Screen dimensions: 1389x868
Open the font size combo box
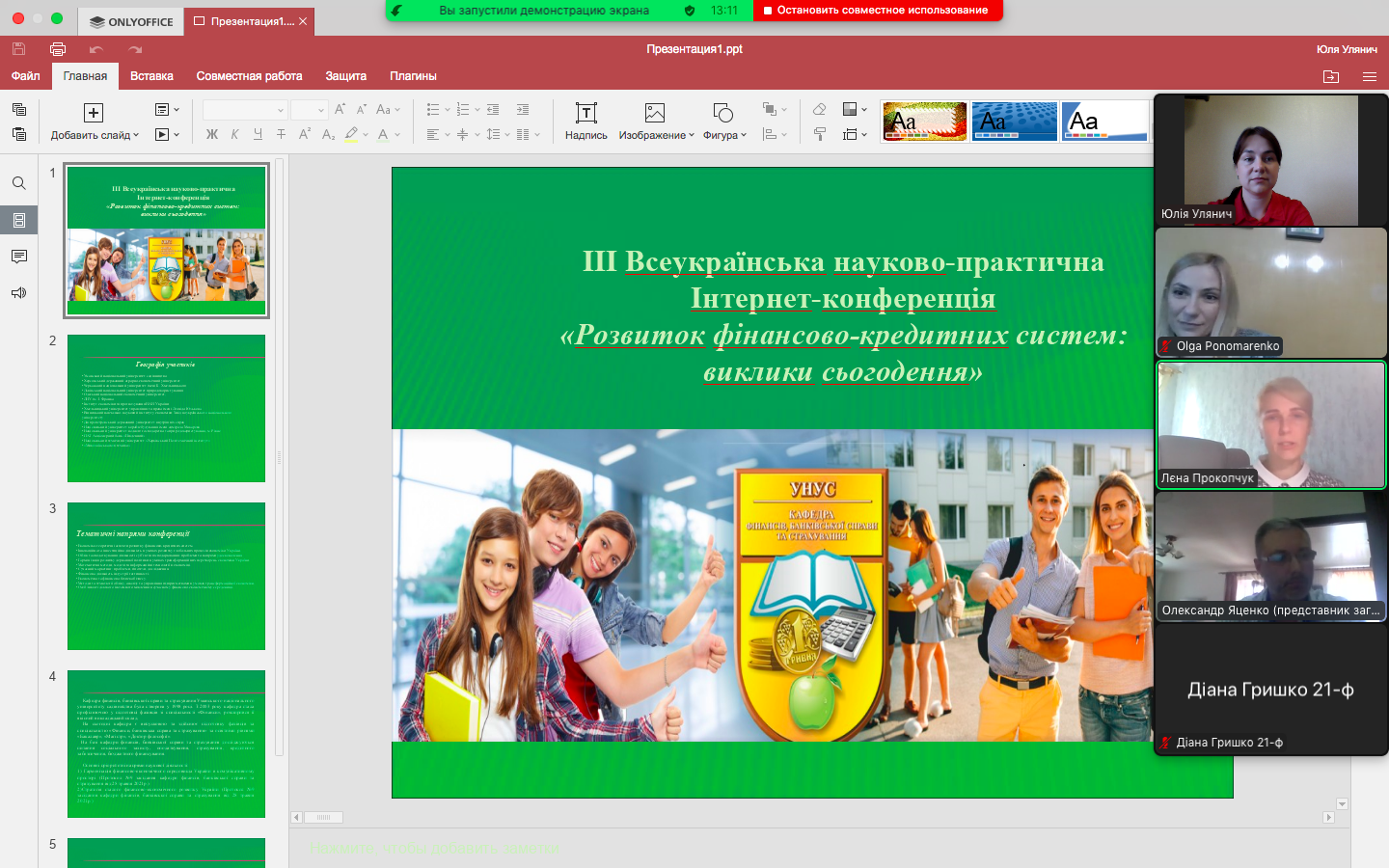tap(310, 110)
